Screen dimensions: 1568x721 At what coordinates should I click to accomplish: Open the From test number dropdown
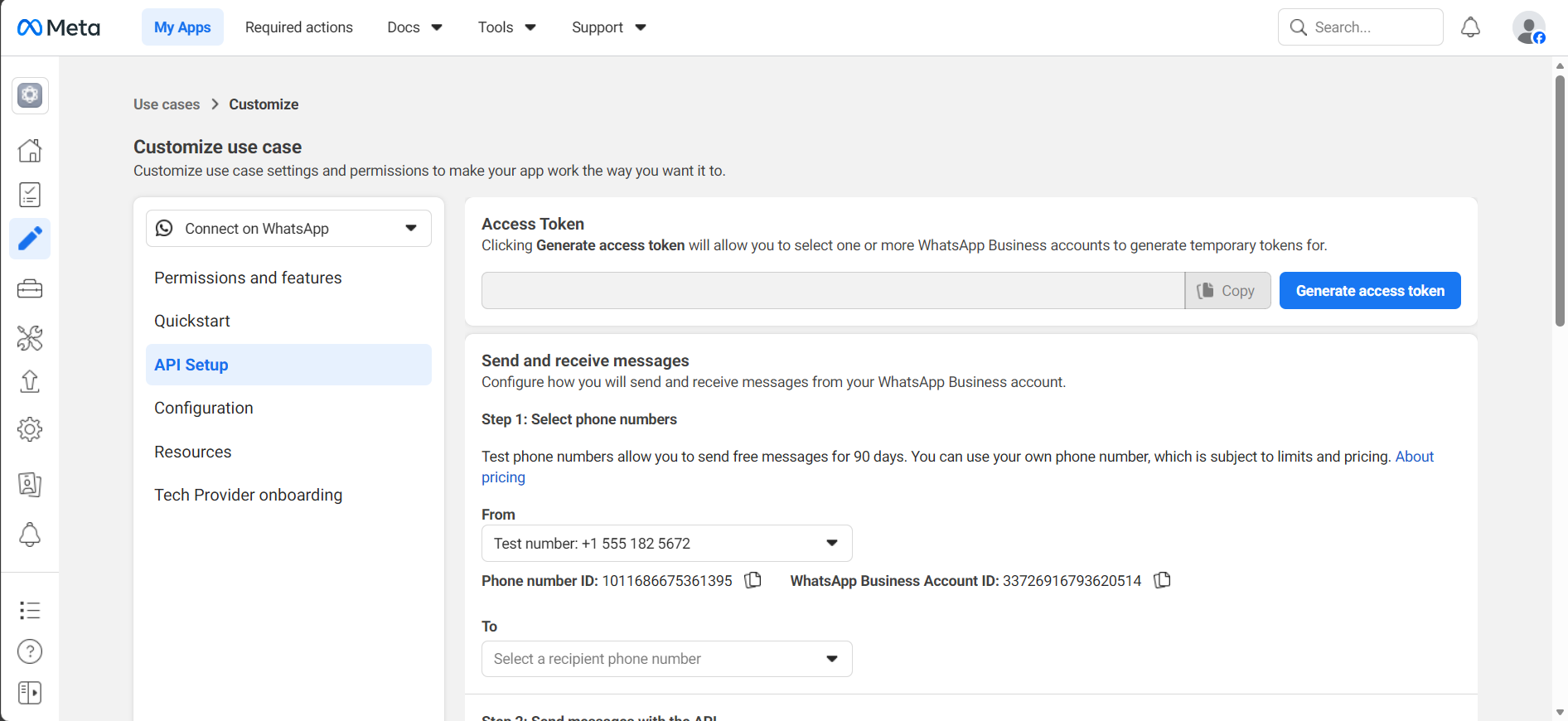pyautogui.click(x=666, y=544)
